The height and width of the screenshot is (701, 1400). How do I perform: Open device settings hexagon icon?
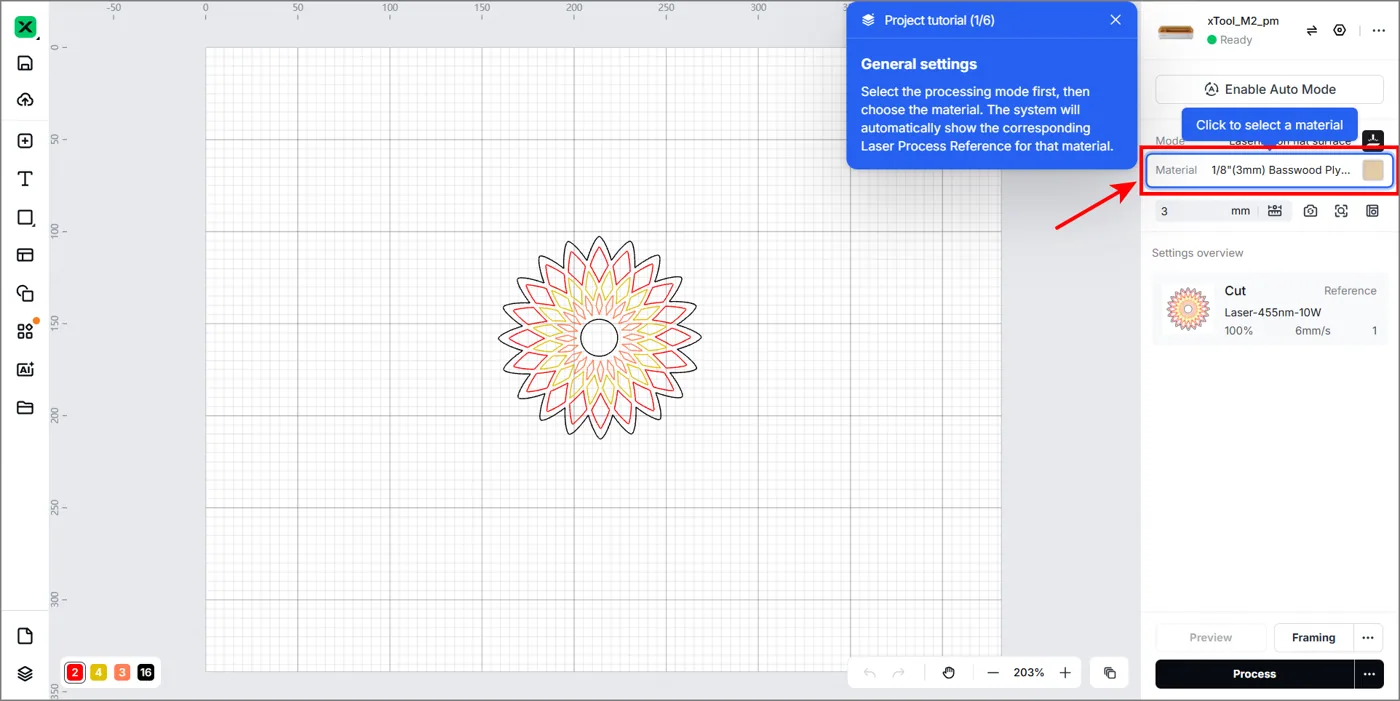(x=1340, y=31)
